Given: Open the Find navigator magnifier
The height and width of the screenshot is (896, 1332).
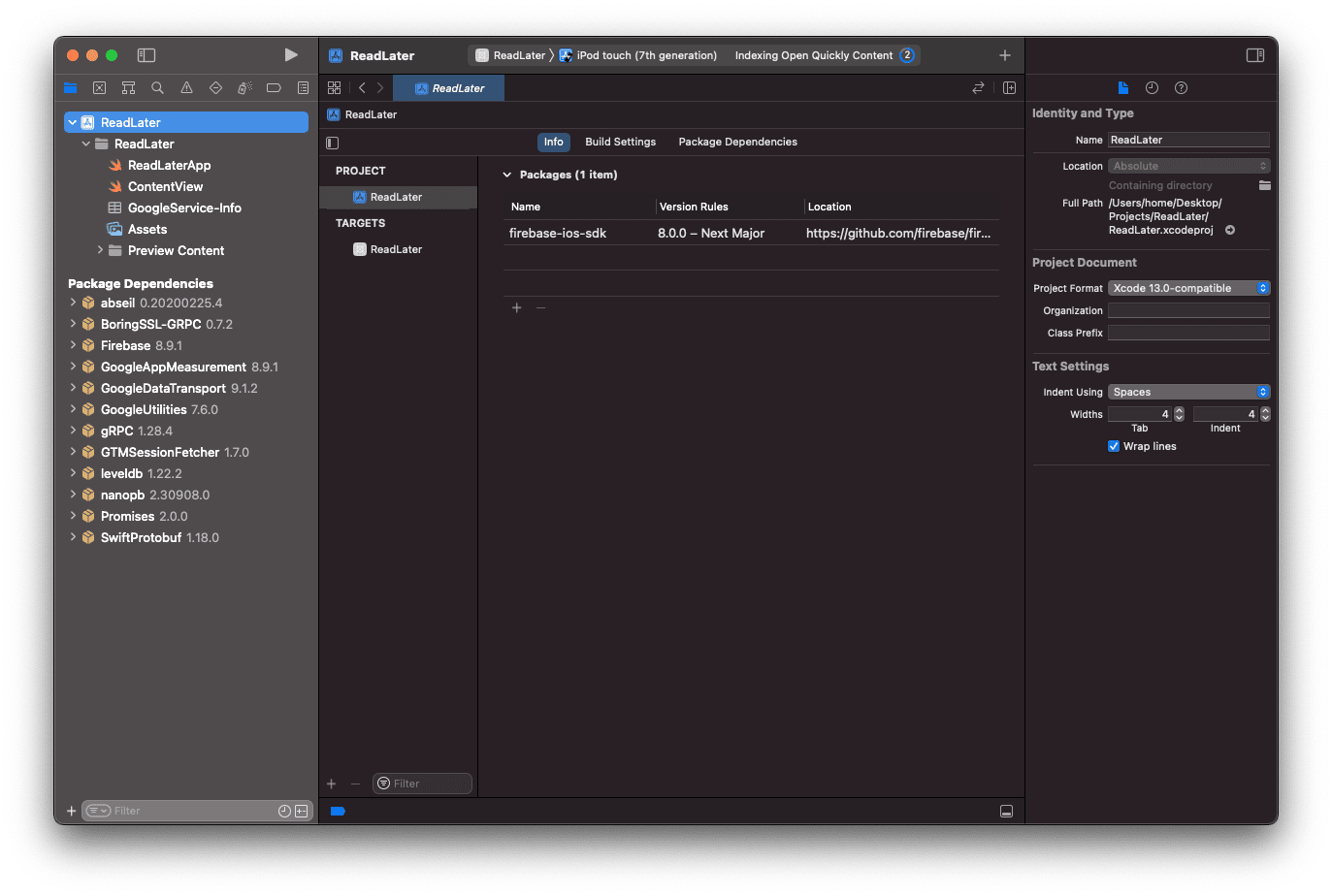Looking at the screenshot, I should pos(157,88).
